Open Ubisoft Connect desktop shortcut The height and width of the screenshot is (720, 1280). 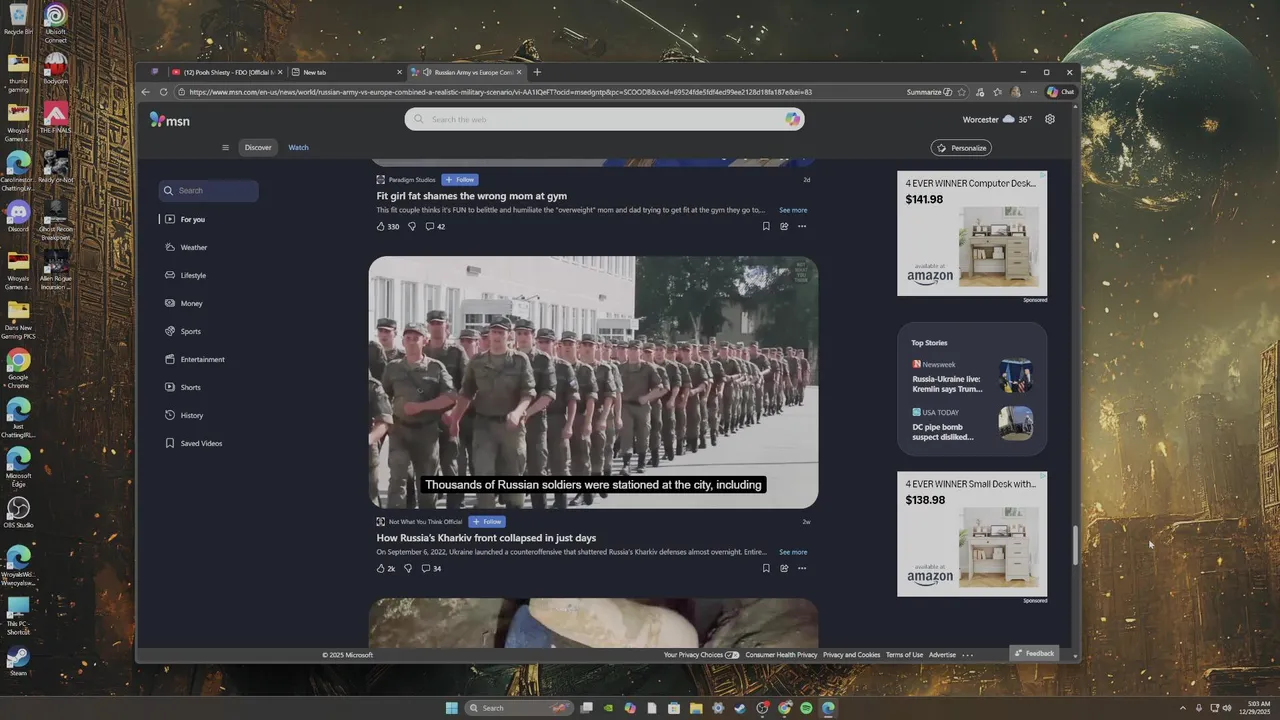pos(56,23)
